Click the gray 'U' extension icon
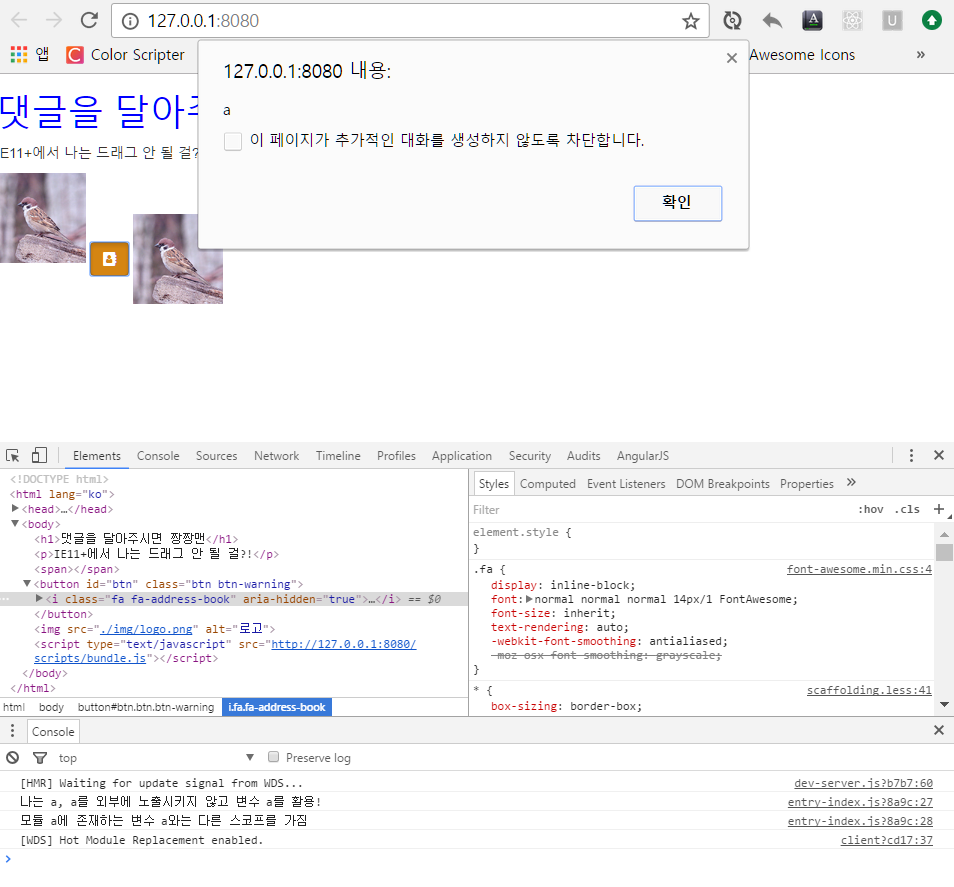The height and width of the screenshot is (887, 954). (x=892, y=21)
